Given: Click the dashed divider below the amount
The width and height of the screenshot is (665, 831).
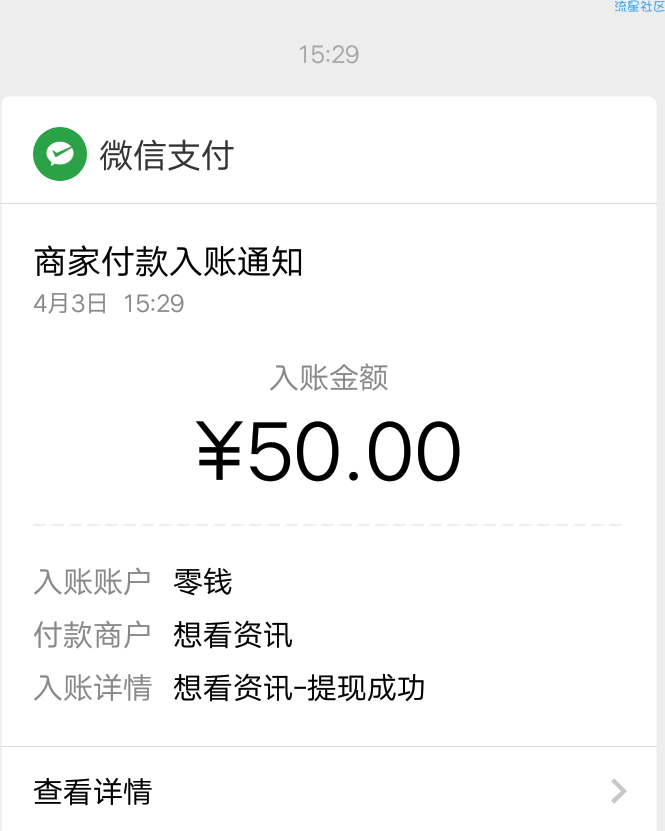Looking at the screenshot, I should (x=327, y=525).
